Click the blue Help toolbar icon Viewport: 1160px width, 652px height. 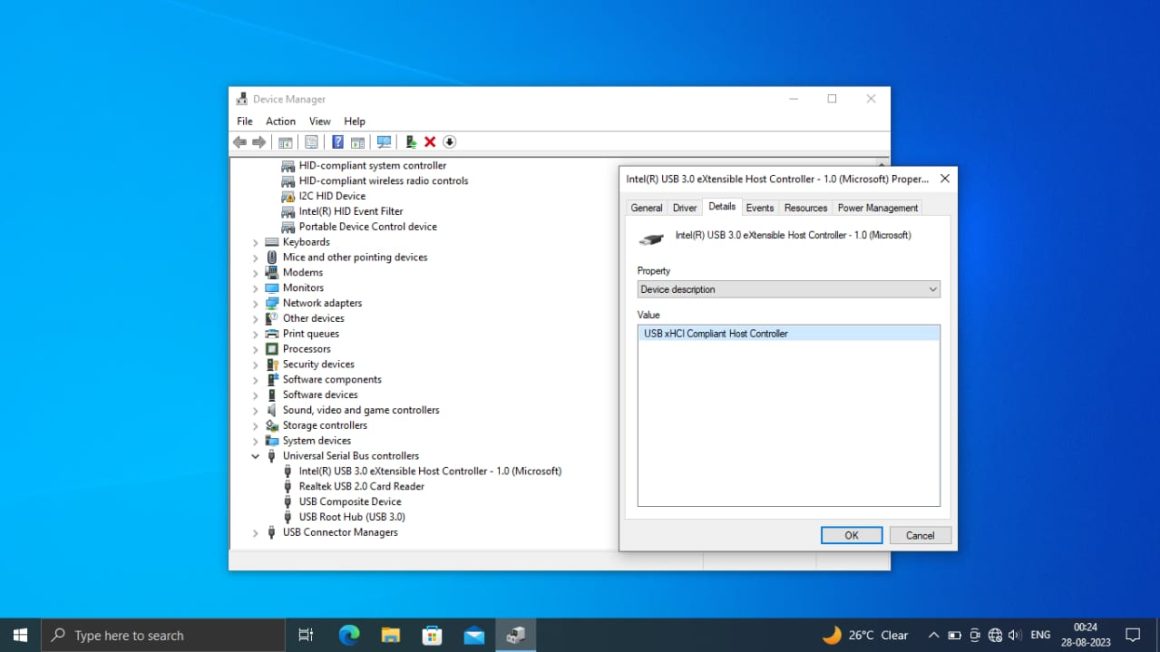pyautogui.click(x=337, y=142)
